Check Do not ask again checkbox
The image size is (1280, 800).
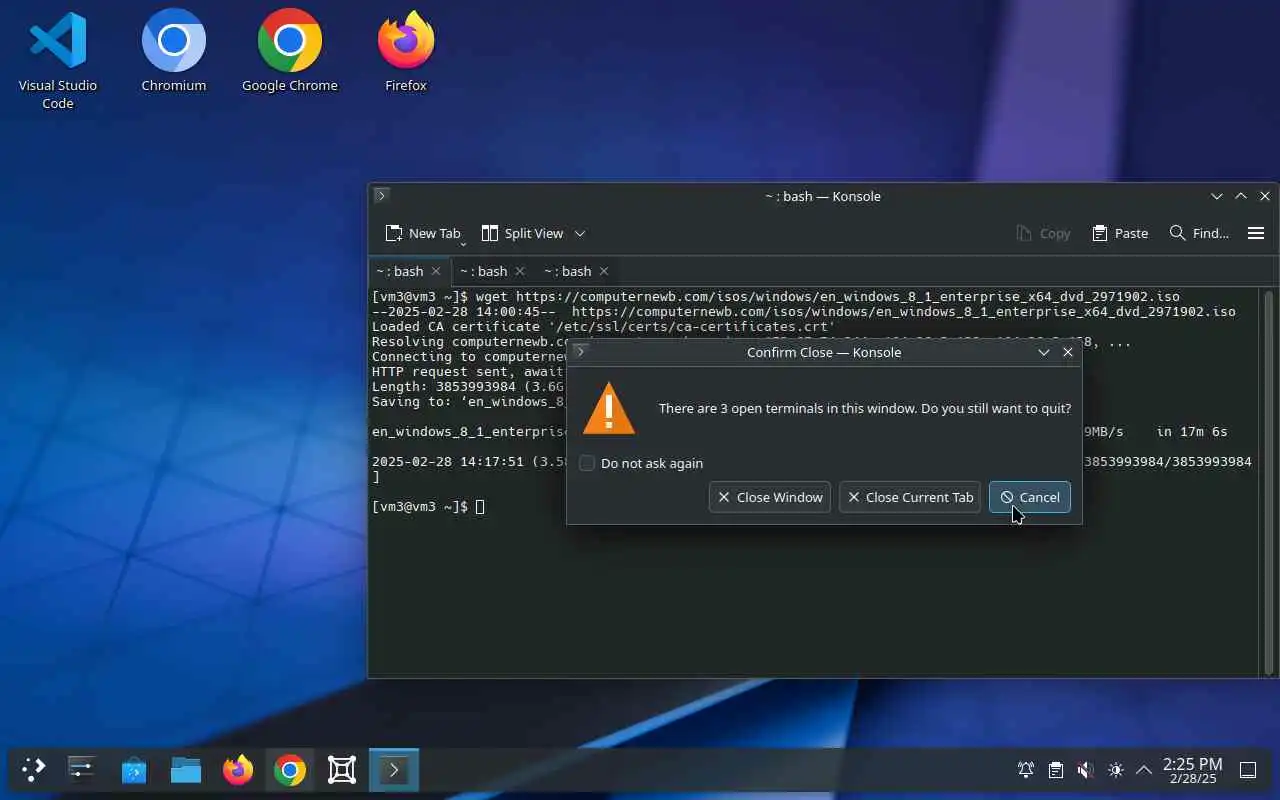coord(587,463)
